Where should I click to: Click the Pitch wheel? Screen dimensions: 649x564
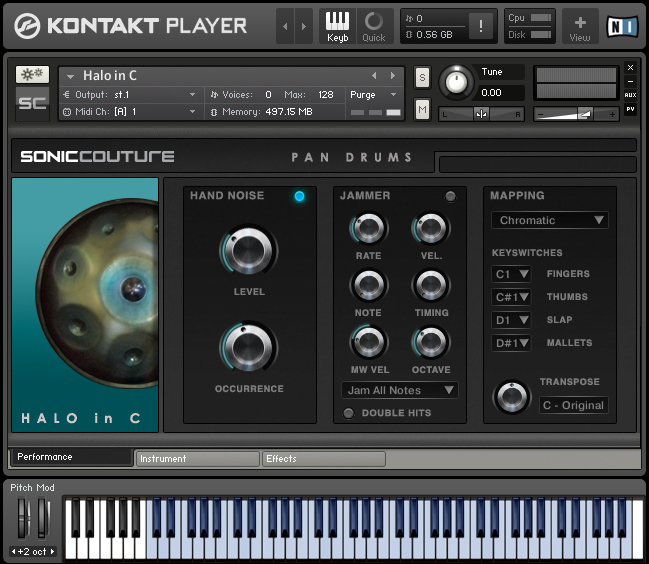click(x=23, y=518)
